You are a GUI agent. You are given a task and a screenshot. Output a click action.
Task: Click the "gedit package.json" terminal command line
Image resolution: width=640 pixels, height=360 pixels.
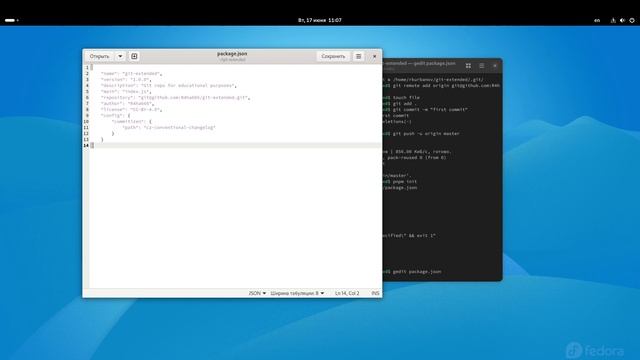click(416, 271)
